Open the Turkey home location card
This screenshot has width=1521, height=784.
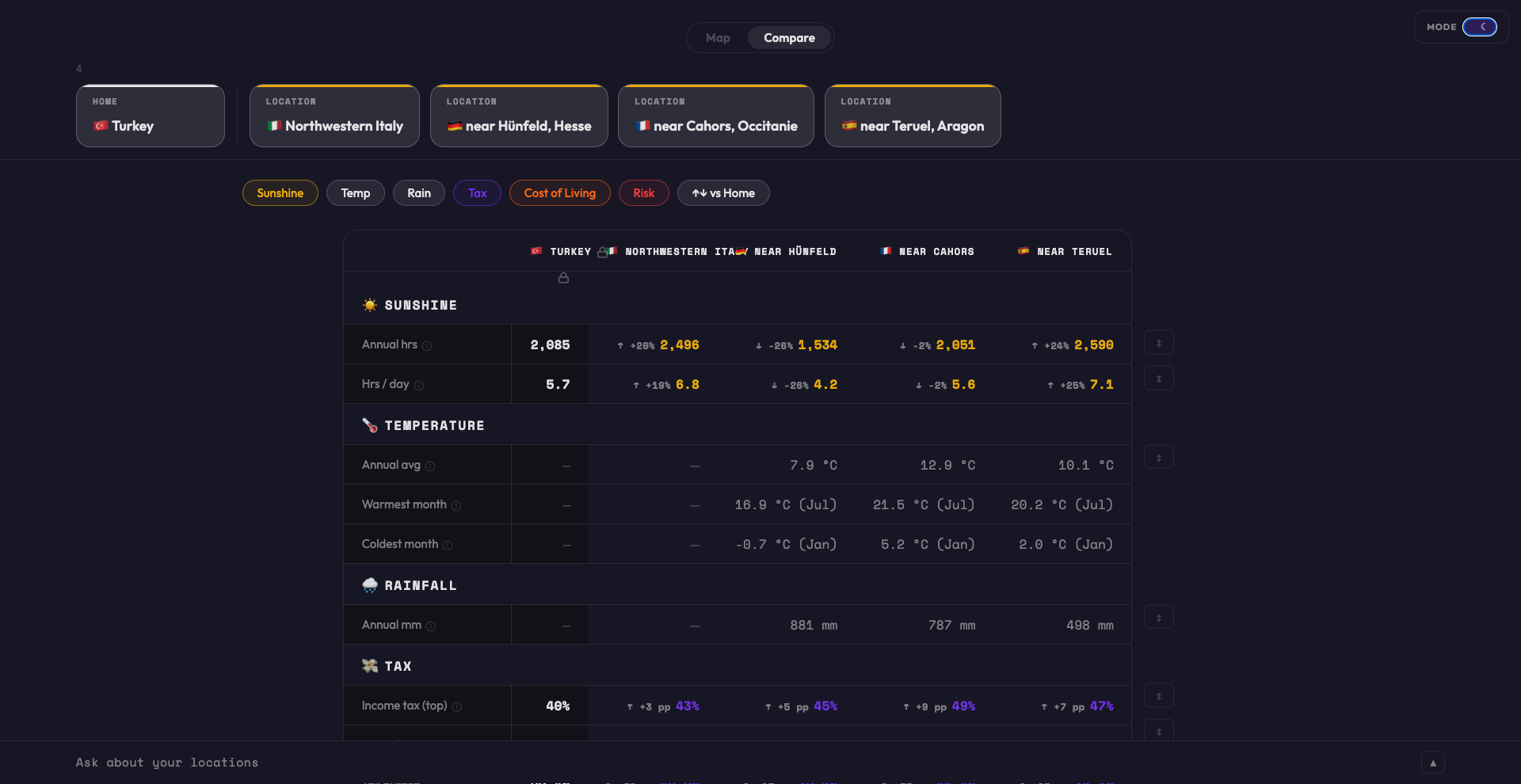point(151,116)
